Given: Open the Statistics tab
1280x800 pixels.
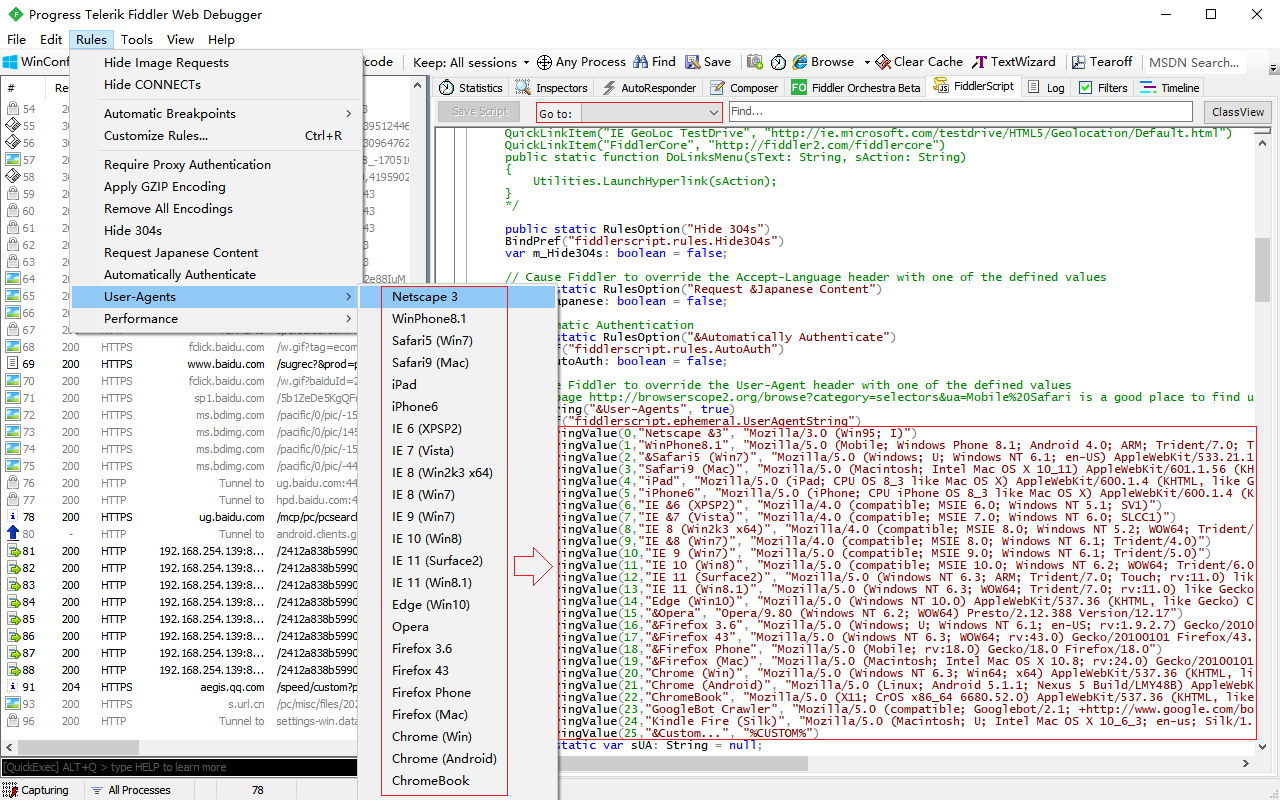Looking at the screenshot, I should click(x=471, y=87).
